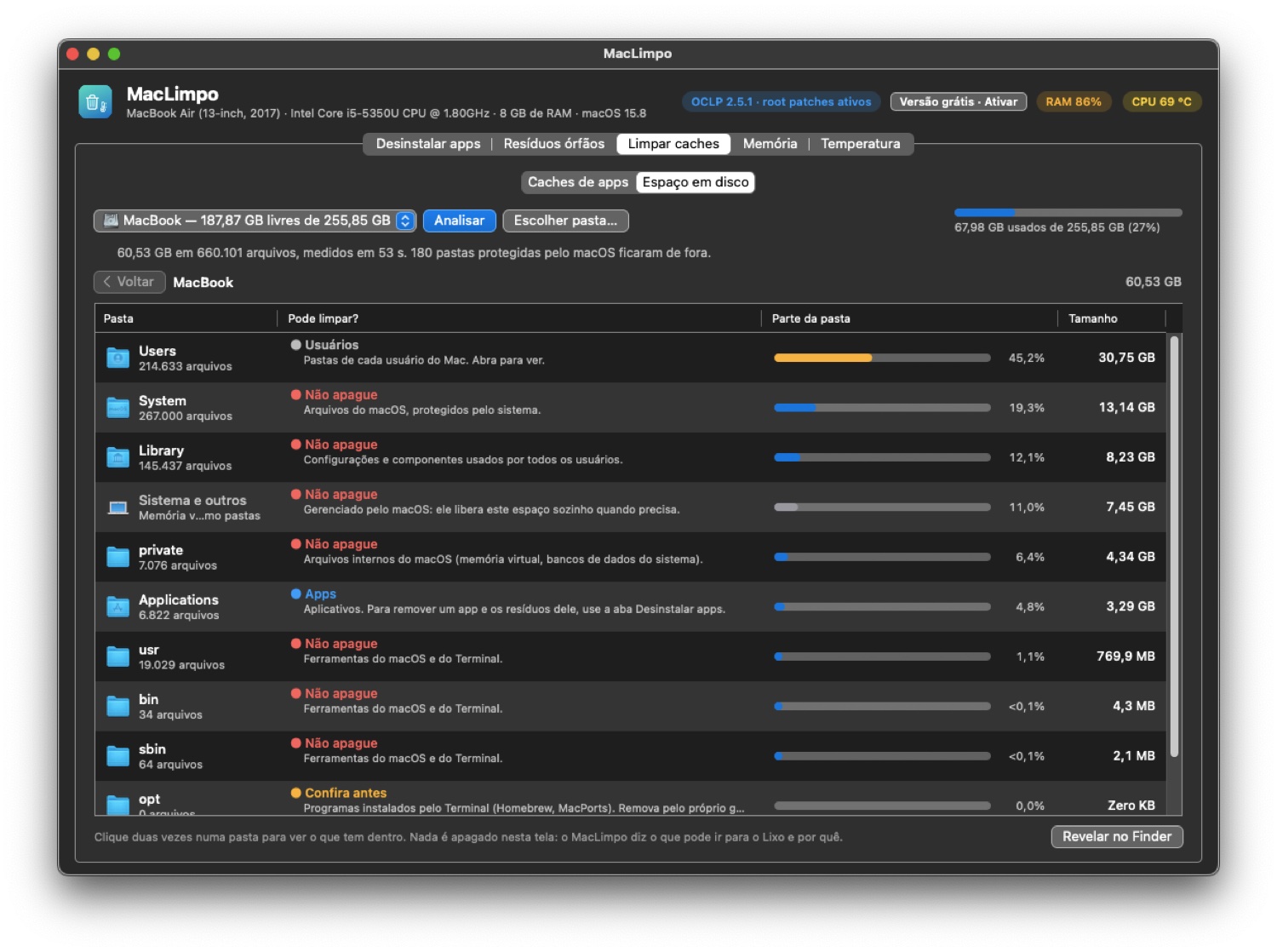Click the disk usage bar showing 27%
1277x952 pixels.
coord(1068,212)
